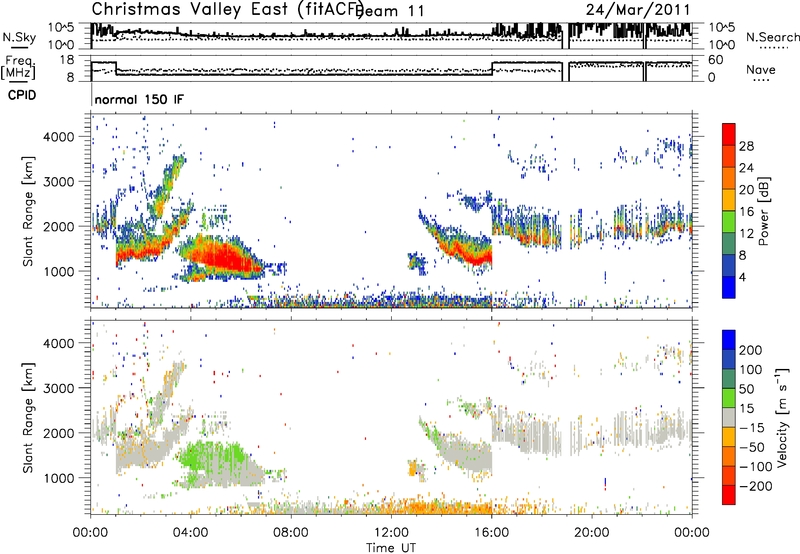Click the '−50' velocity colorbar label
This screenshot has height=554, width=800.
752,447
